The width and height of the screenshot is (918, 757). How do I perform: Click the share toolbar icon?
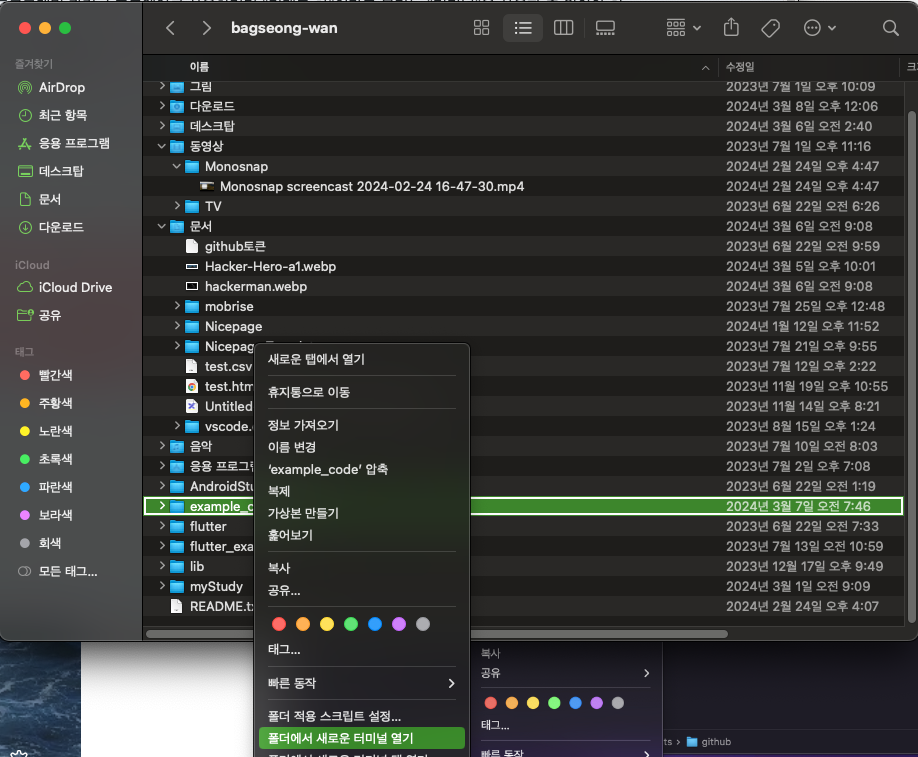(731, 28)
